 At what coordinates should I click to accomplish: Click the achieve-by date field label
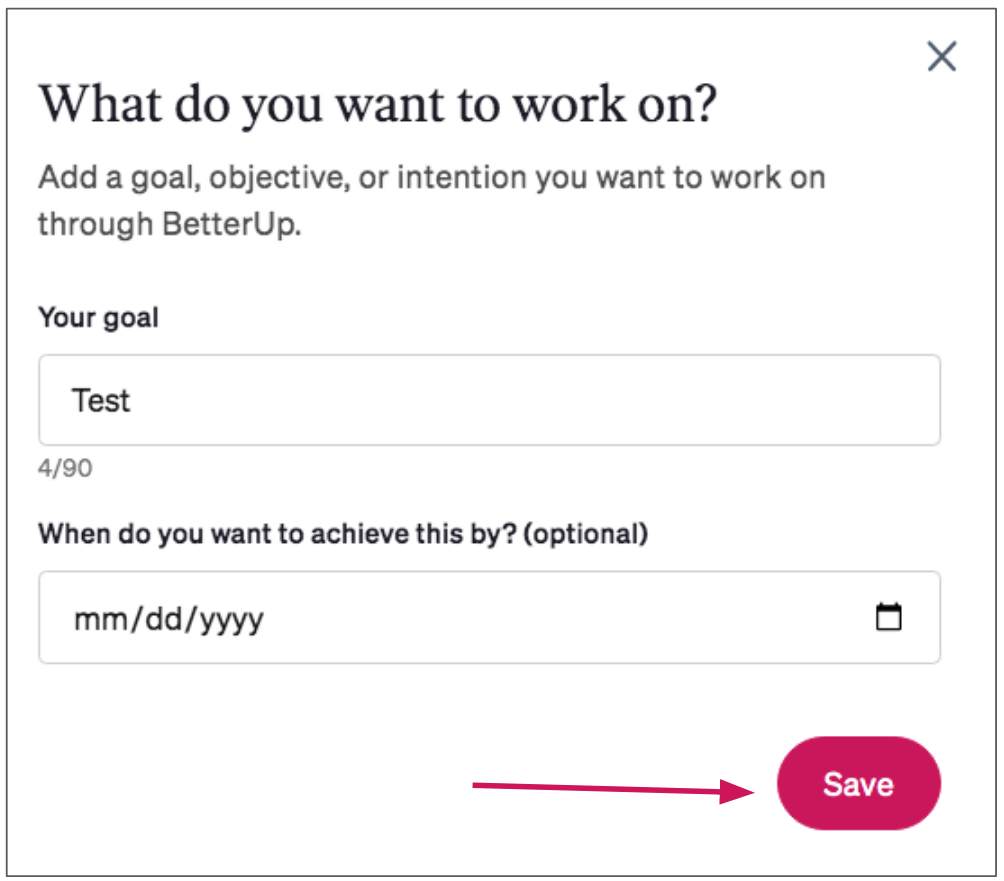(343, 533)
